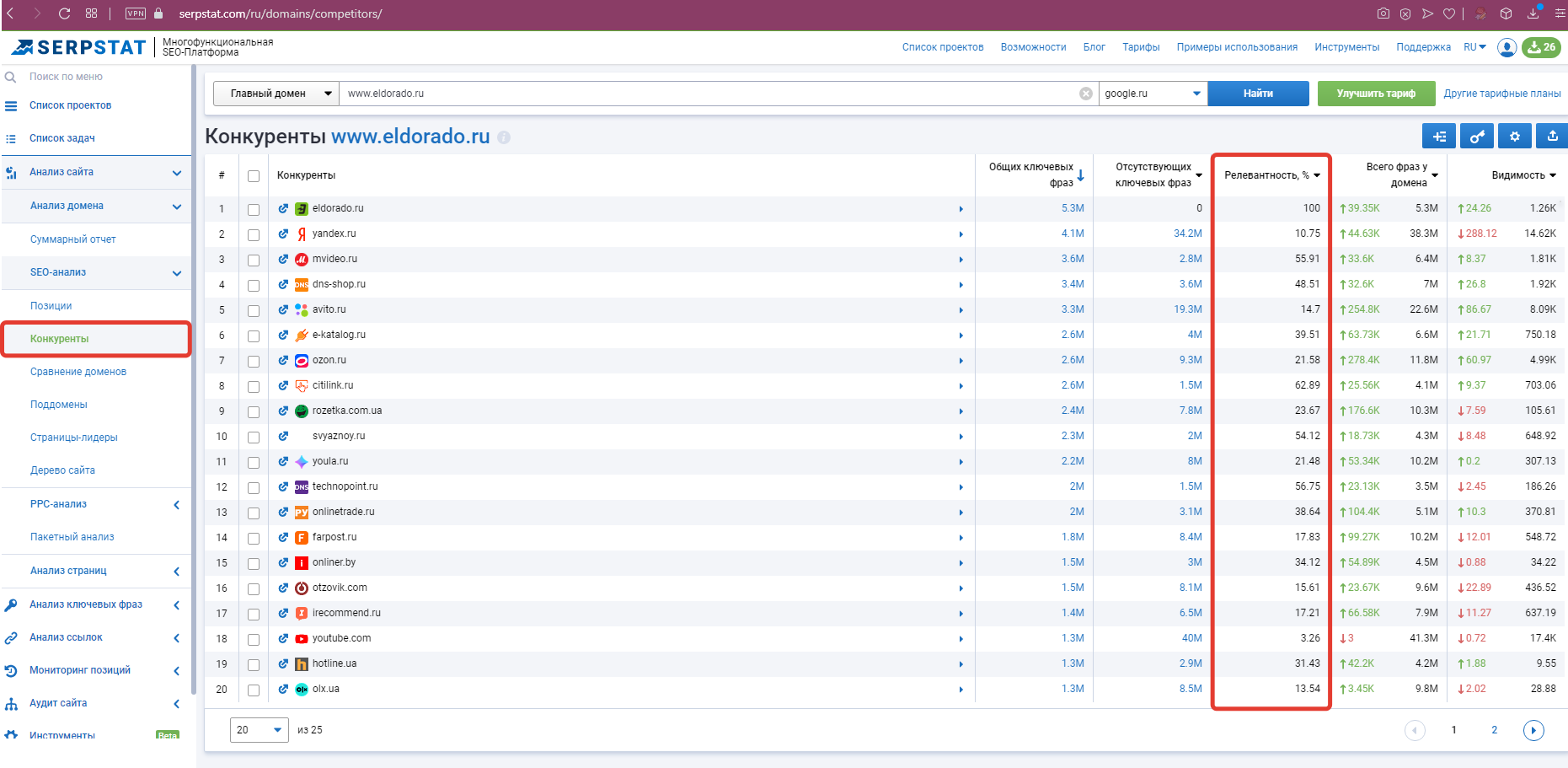The image size is (1568, 768).
Task: Open the external link icon for ozon.ru
Action: tap(283, 360)
